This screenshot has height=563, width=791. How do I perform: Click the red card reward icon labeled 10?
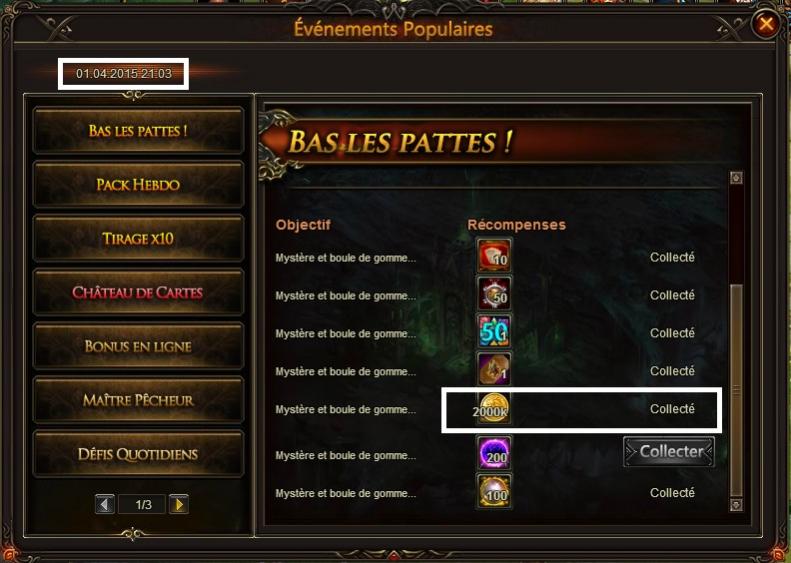tap(494, 255)
